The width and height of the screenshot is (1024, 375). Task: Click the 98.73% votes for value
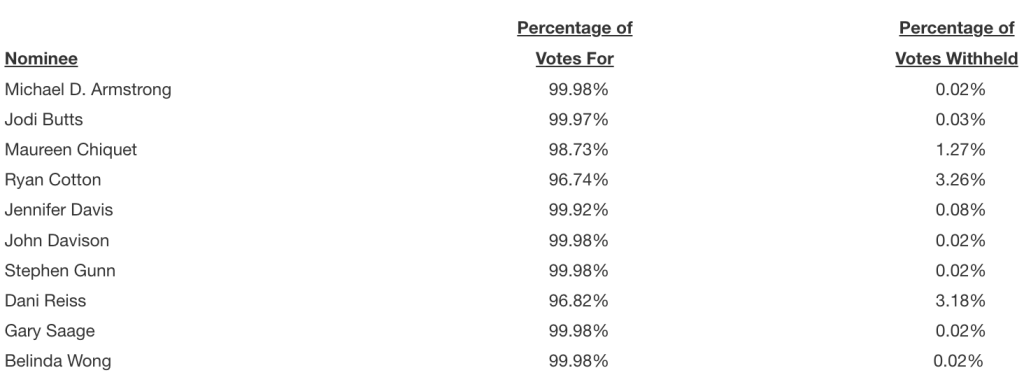coord(579,150)
